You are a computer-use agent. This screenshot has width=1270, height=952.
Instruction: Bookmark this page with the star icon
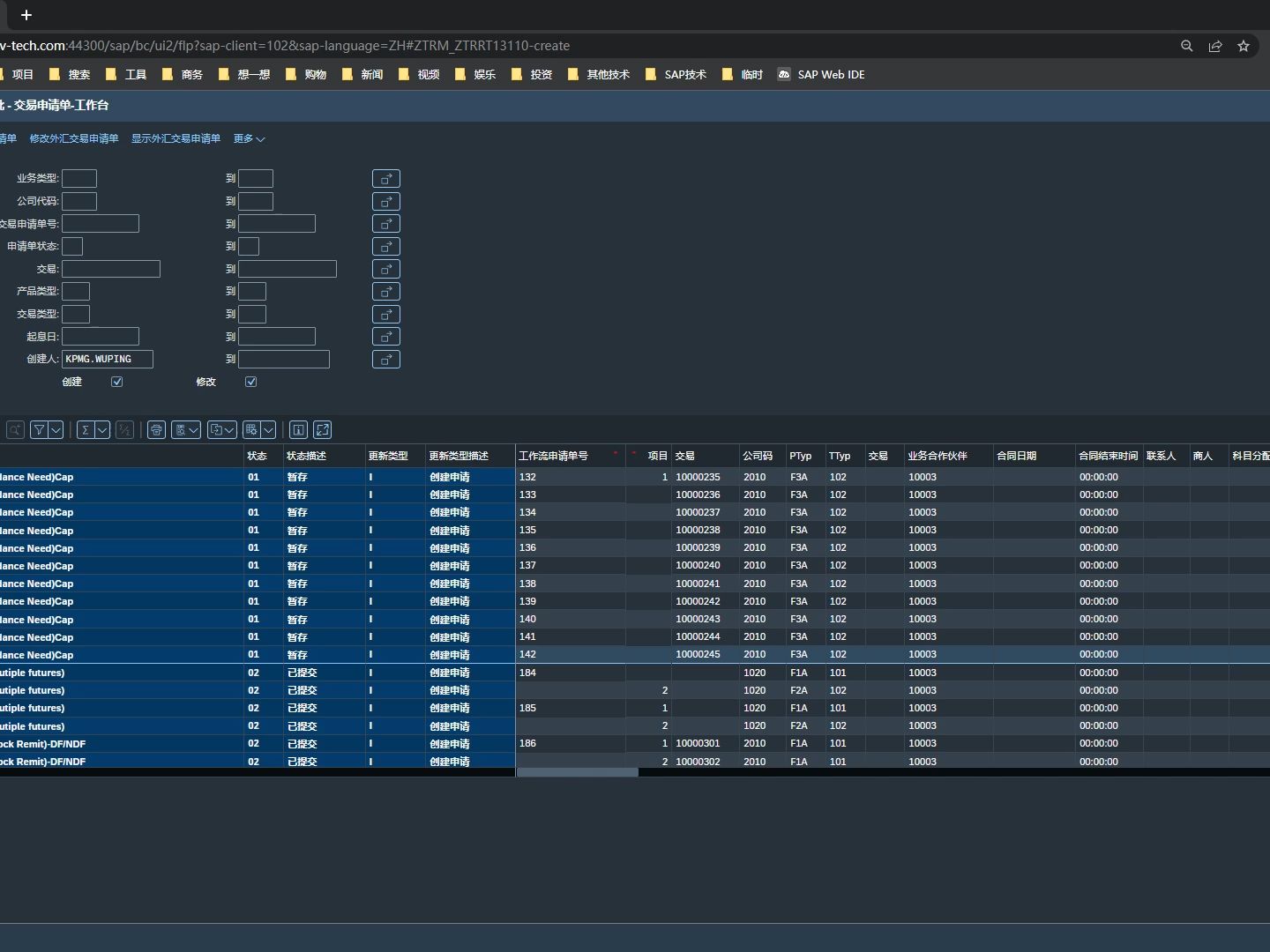[x=1244, y=46]
